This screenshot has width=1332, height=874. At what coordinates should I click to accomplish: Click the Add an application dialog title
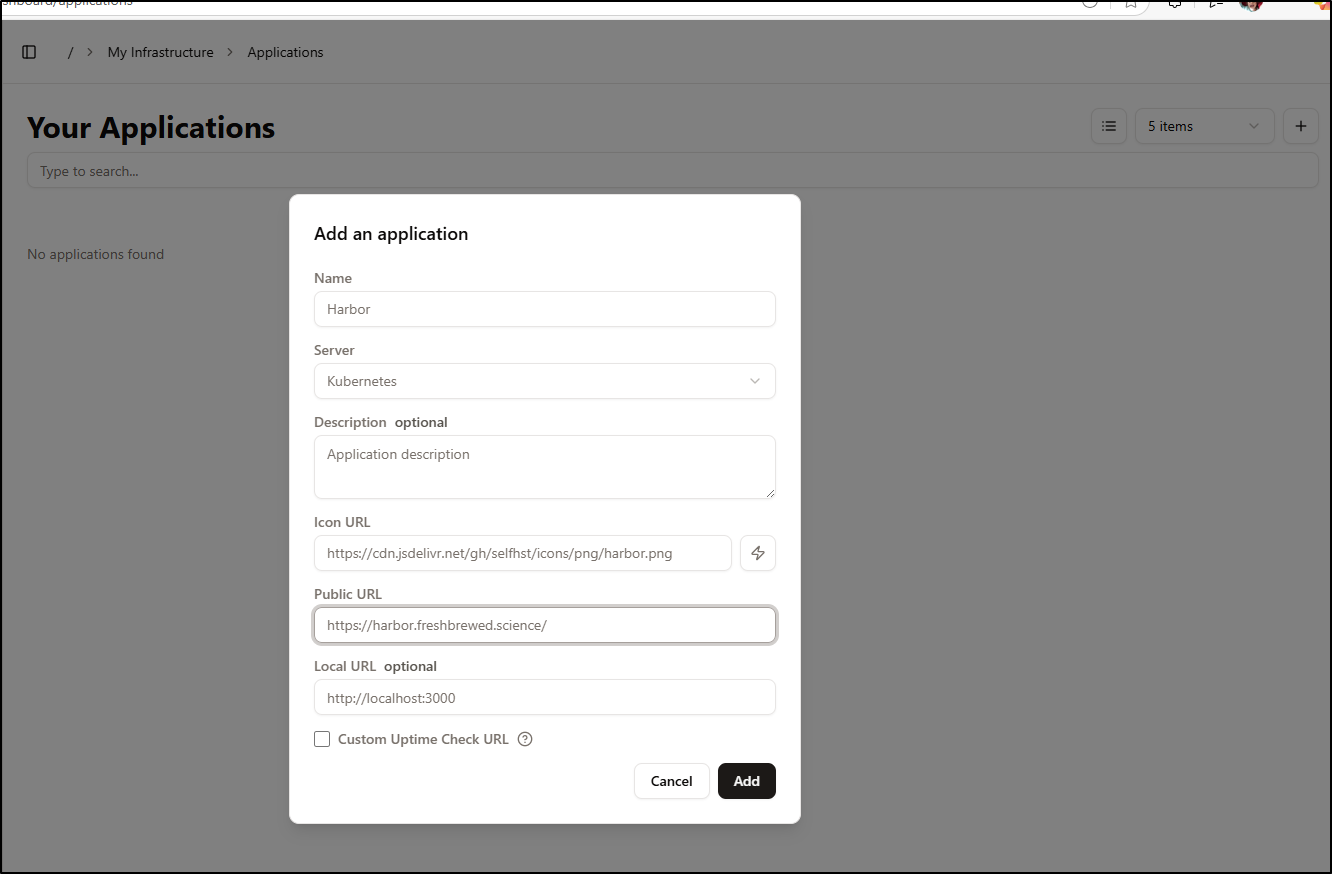pos(391,234)
